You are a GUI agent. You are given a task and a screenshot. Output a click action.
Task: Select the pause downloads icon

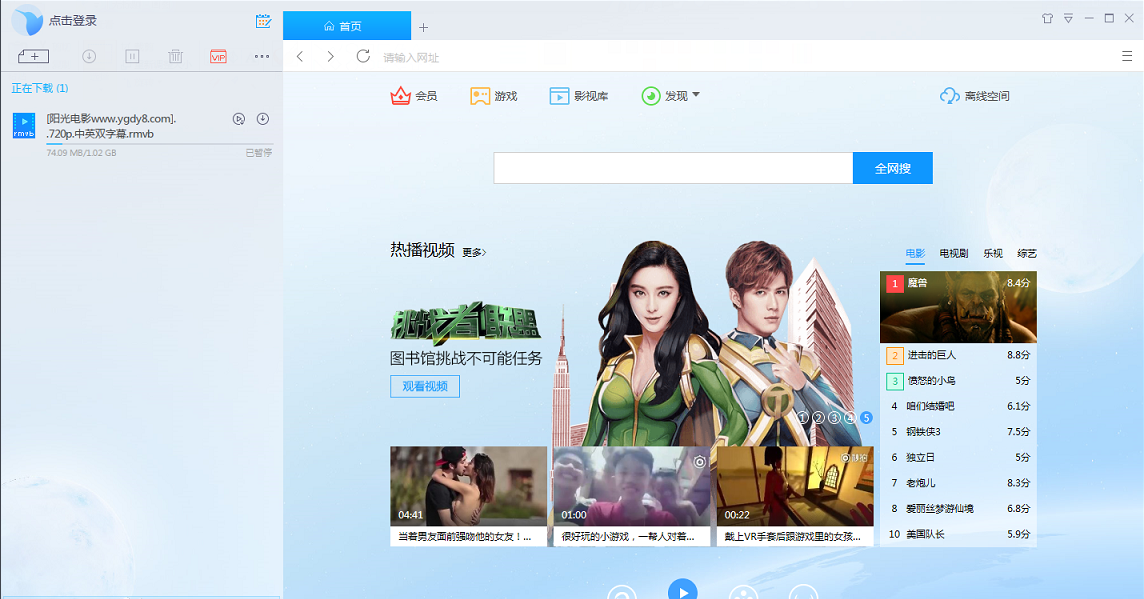coord(131,57)
